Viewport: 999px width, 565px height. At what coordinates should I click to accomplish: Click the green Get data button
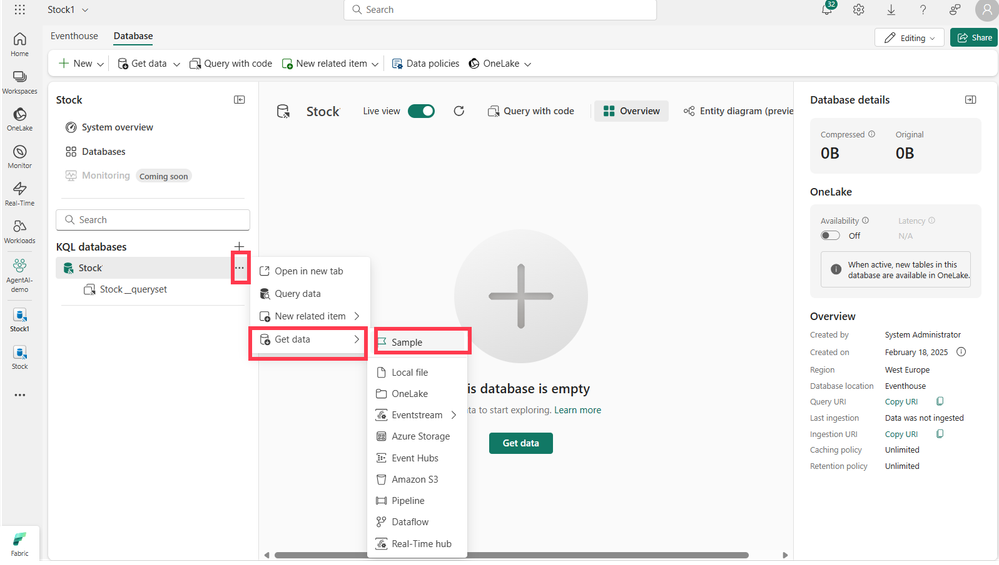coord(521,443)
